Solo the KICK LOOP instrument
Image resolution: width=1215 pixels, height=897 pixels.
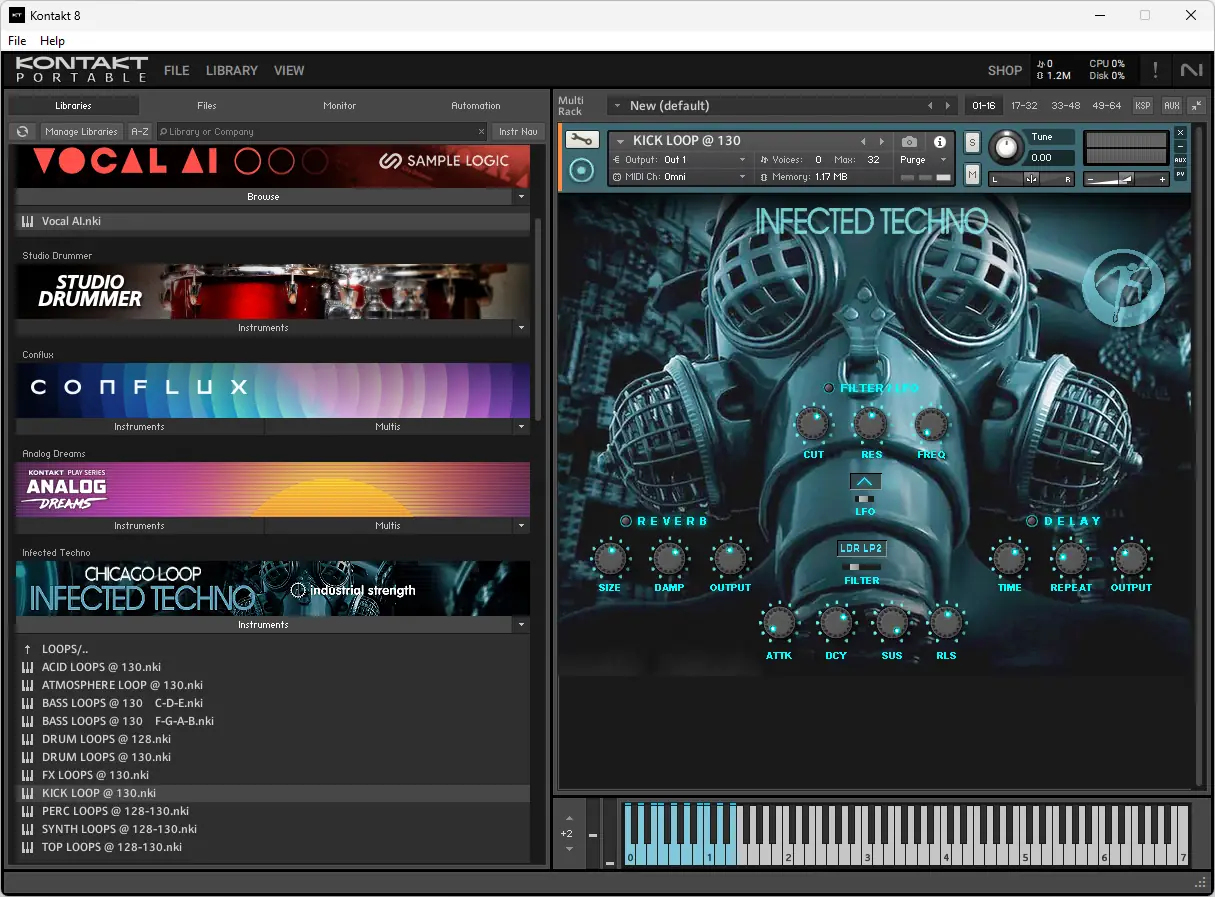pos(972,143)
